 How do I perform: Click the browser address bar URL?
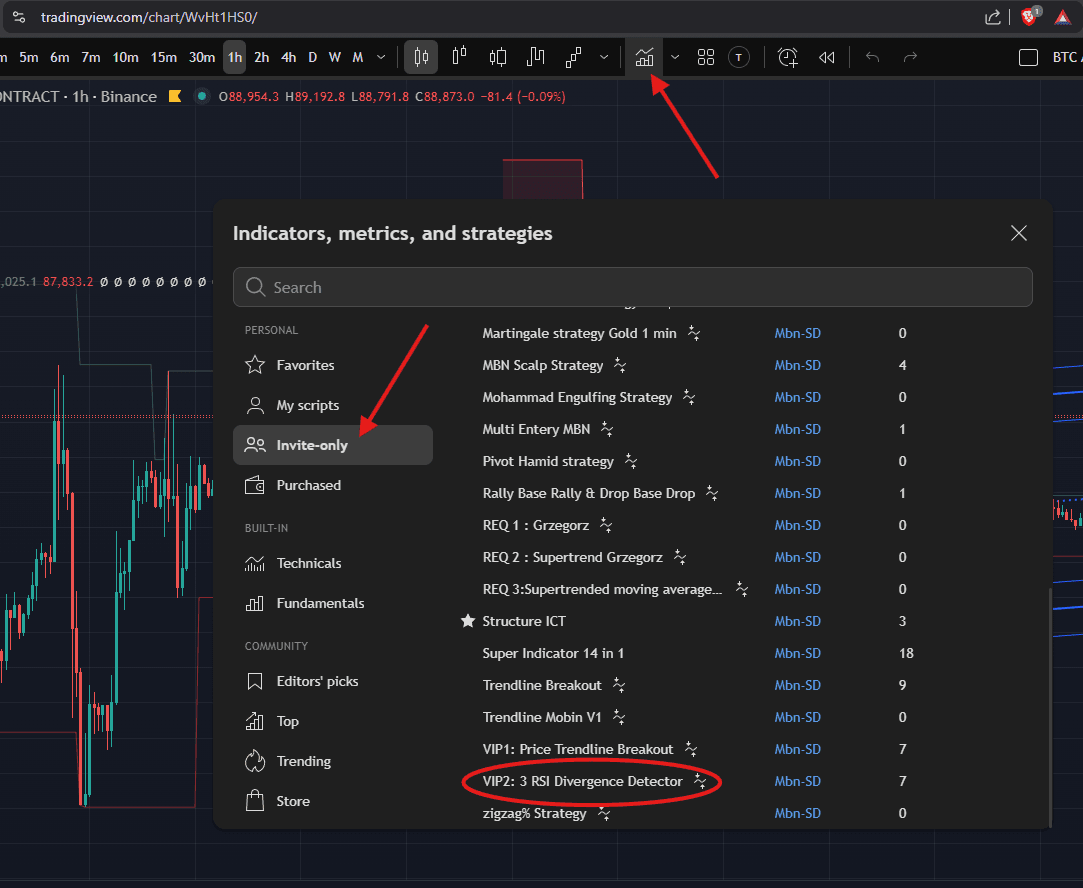coord(148,17)
